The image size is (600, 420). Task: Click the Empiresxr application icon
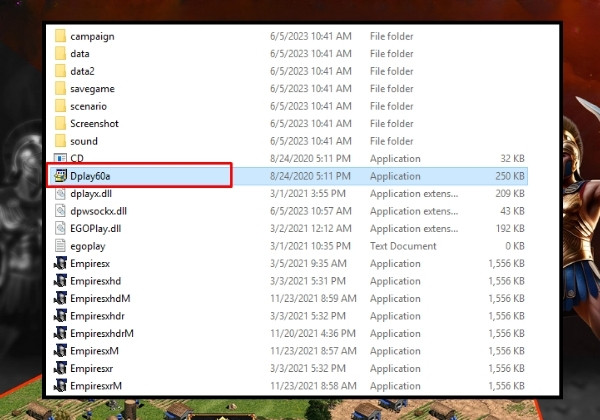60,368
